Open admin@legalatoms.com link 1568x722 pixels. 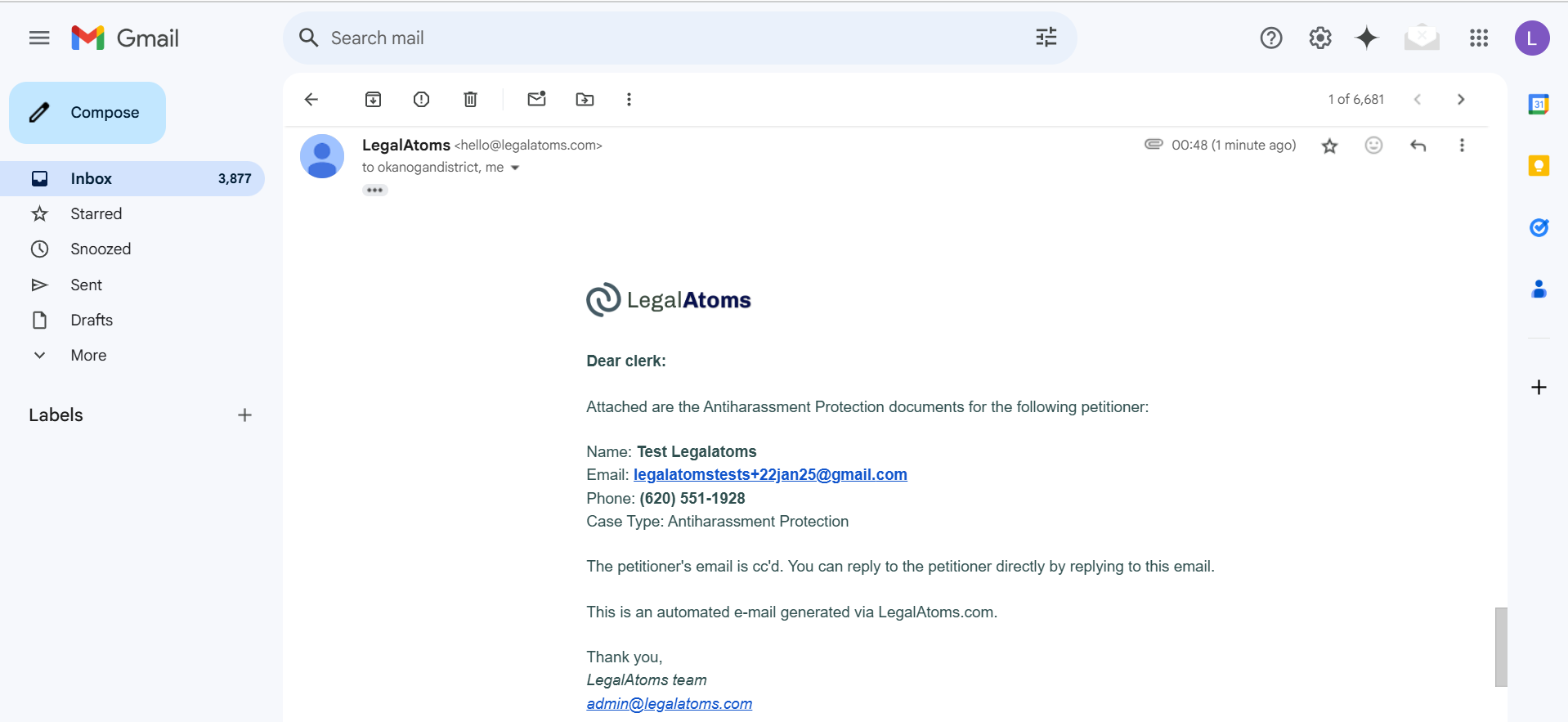[x=669, y=703]
